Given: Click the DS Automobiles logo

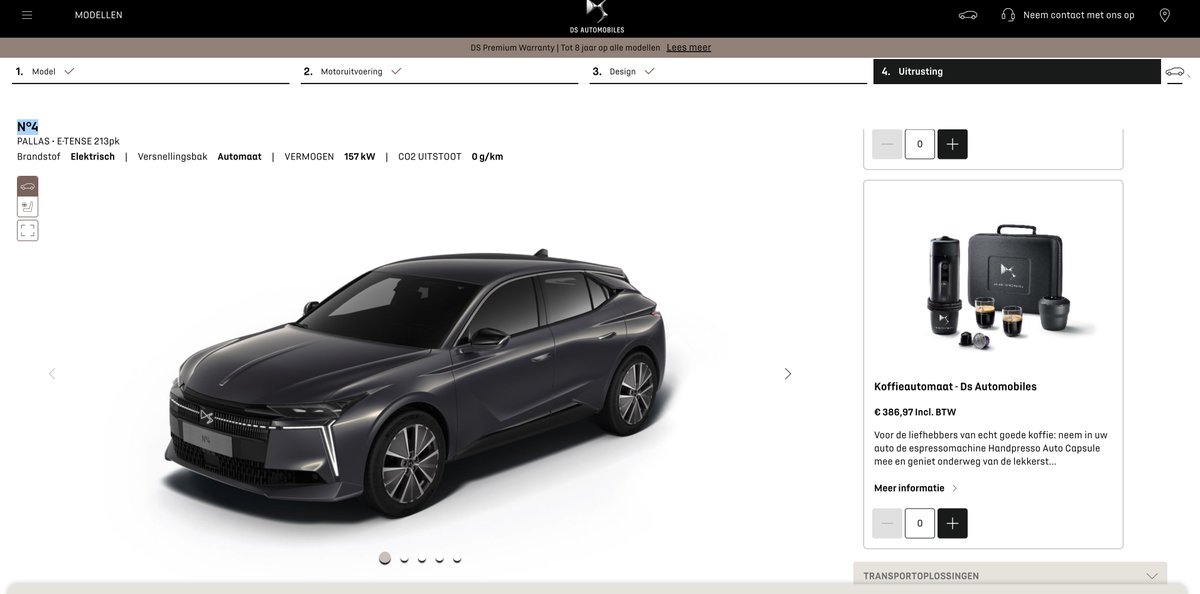Looking at the screenshot, I should click(x=597, y=17).
